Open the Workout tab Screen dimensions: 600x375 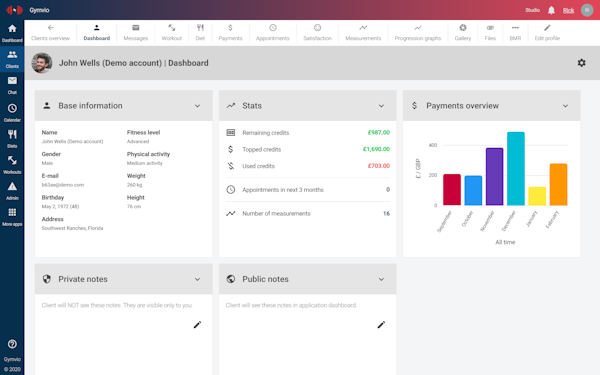(171, 33)
